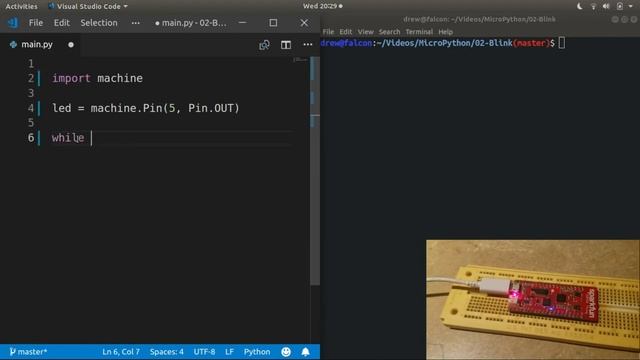The height and width of the screenshot is (360, 640).
Task: Click the minimap at editor top right
Action: (301, 60)
